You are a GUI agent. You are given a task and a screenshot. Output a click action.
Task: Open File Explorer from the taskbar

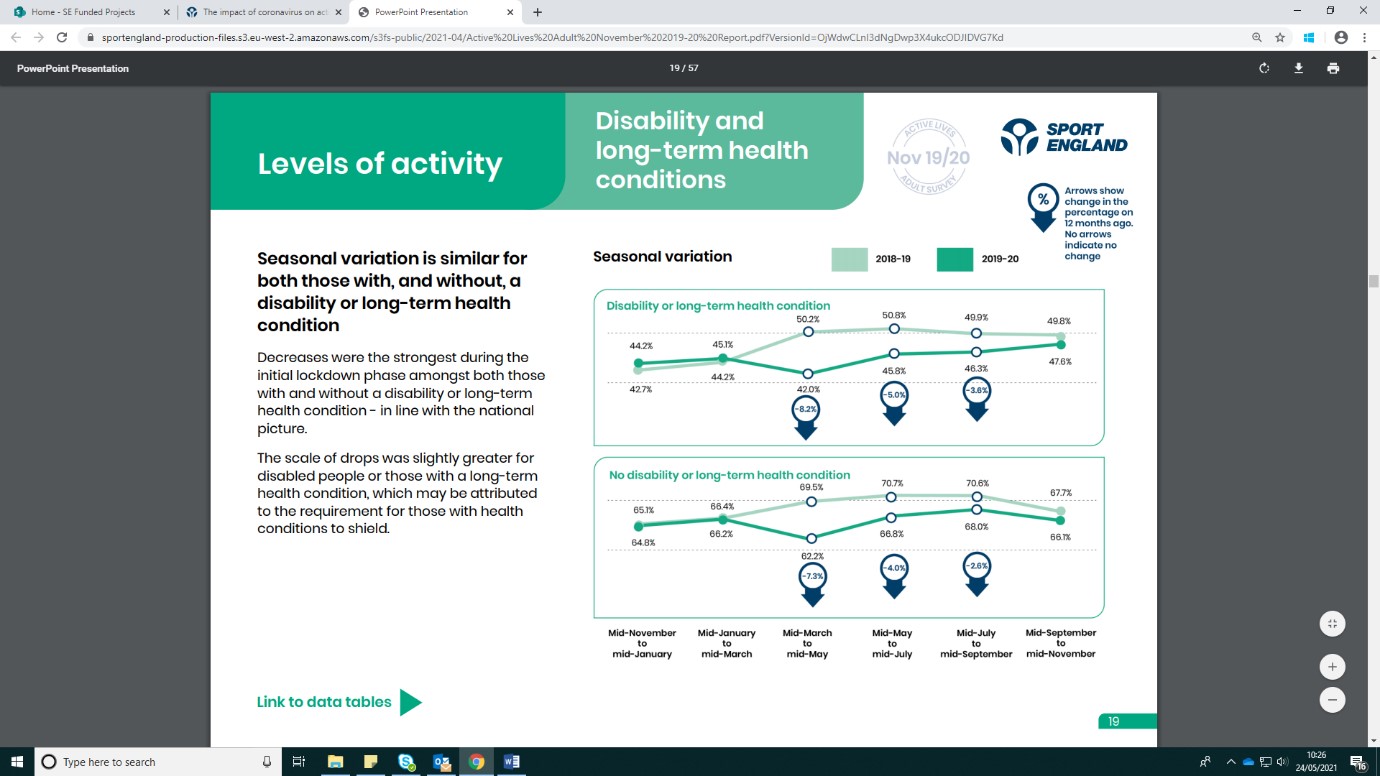click(x=335, y=761)
